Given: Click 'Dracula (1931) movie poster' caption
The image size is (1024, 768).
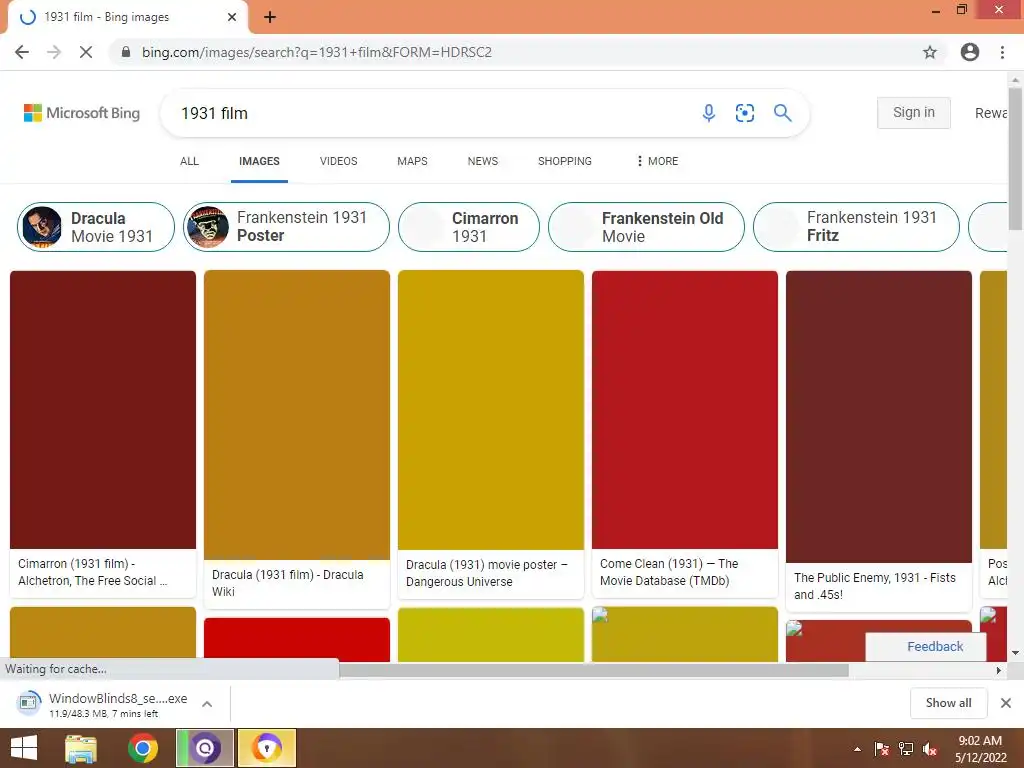Looking at the screenshot, I should [x=487, y=573].
